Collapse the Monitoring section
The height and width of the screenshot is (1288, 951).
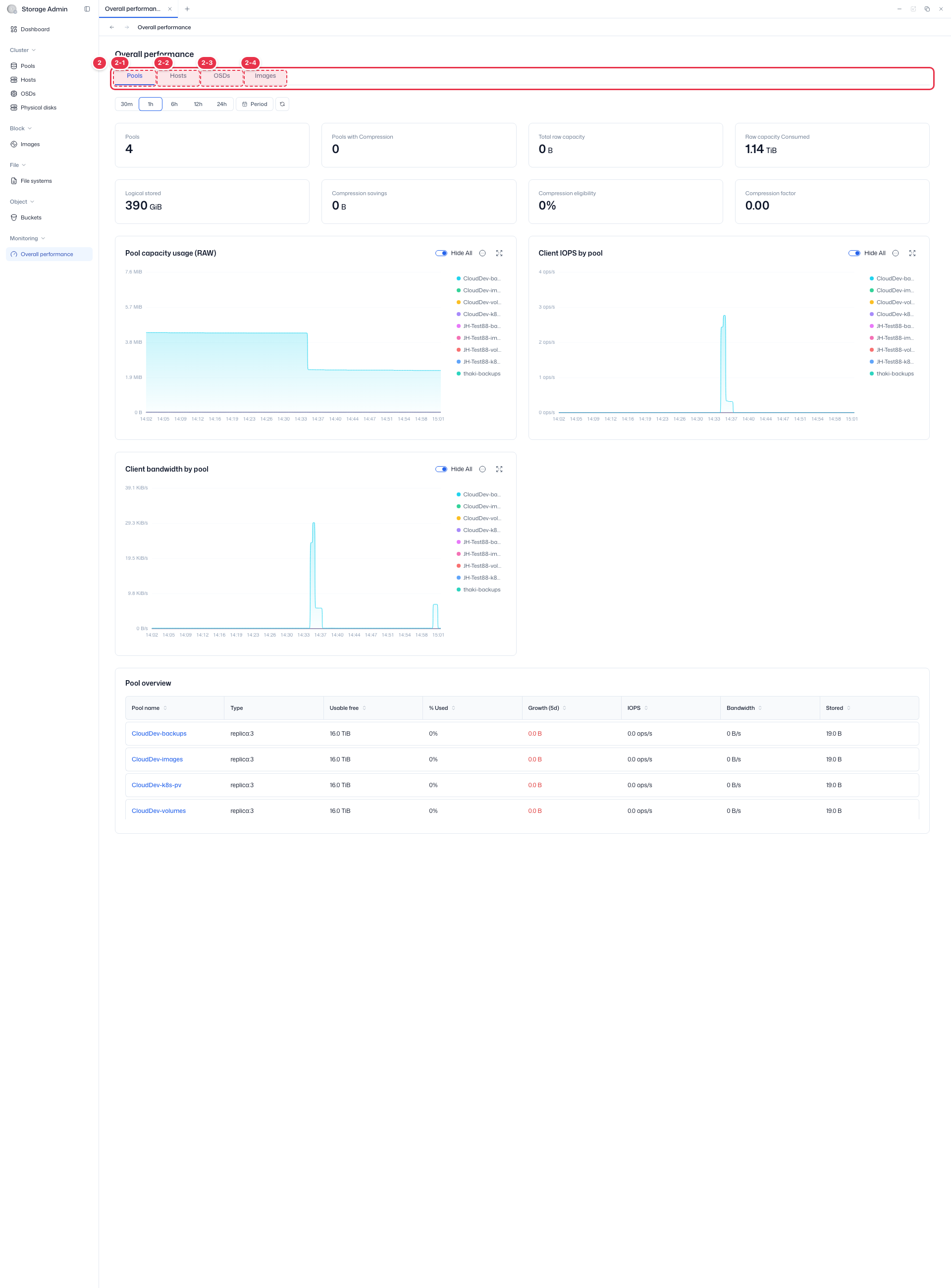click(27, 238)
